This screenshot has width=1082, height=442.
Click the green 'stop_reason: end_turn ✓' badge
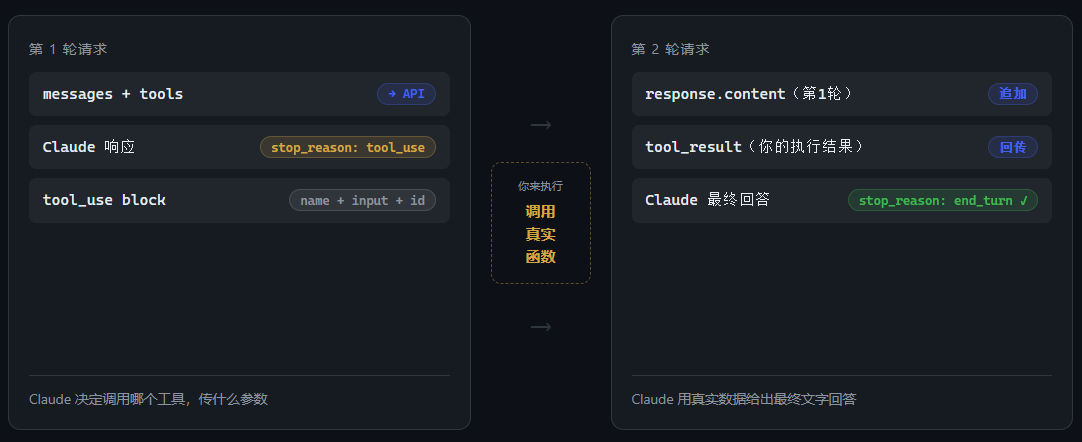click(942, 200)
